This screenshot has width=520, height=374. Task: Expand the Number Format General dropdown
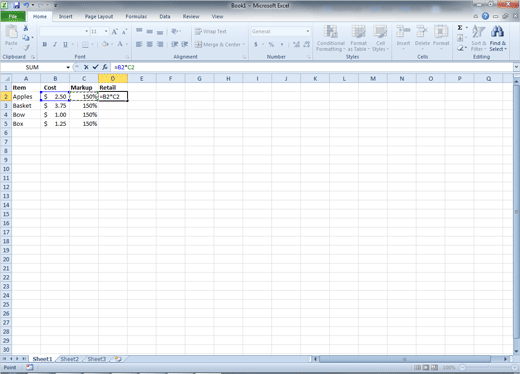(308, 31)
